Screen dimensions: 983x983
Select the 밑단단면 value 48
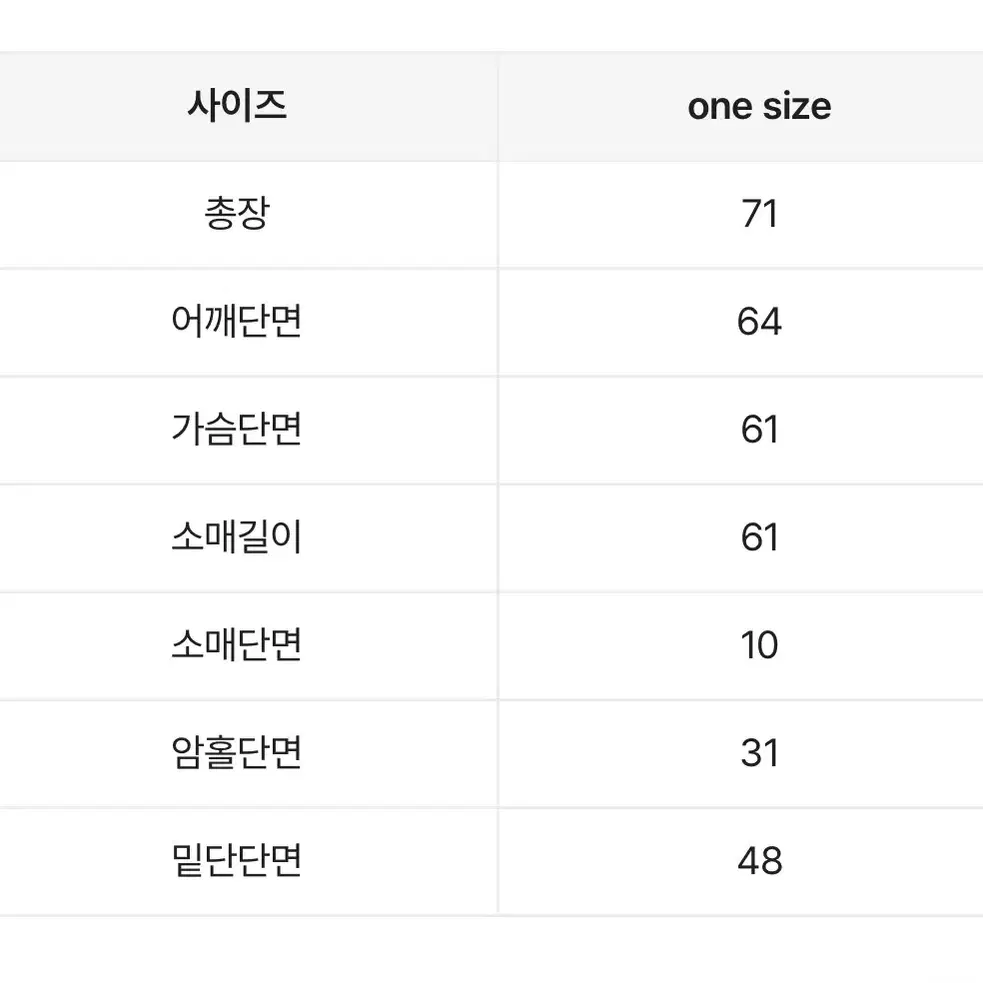coord(759,861)
